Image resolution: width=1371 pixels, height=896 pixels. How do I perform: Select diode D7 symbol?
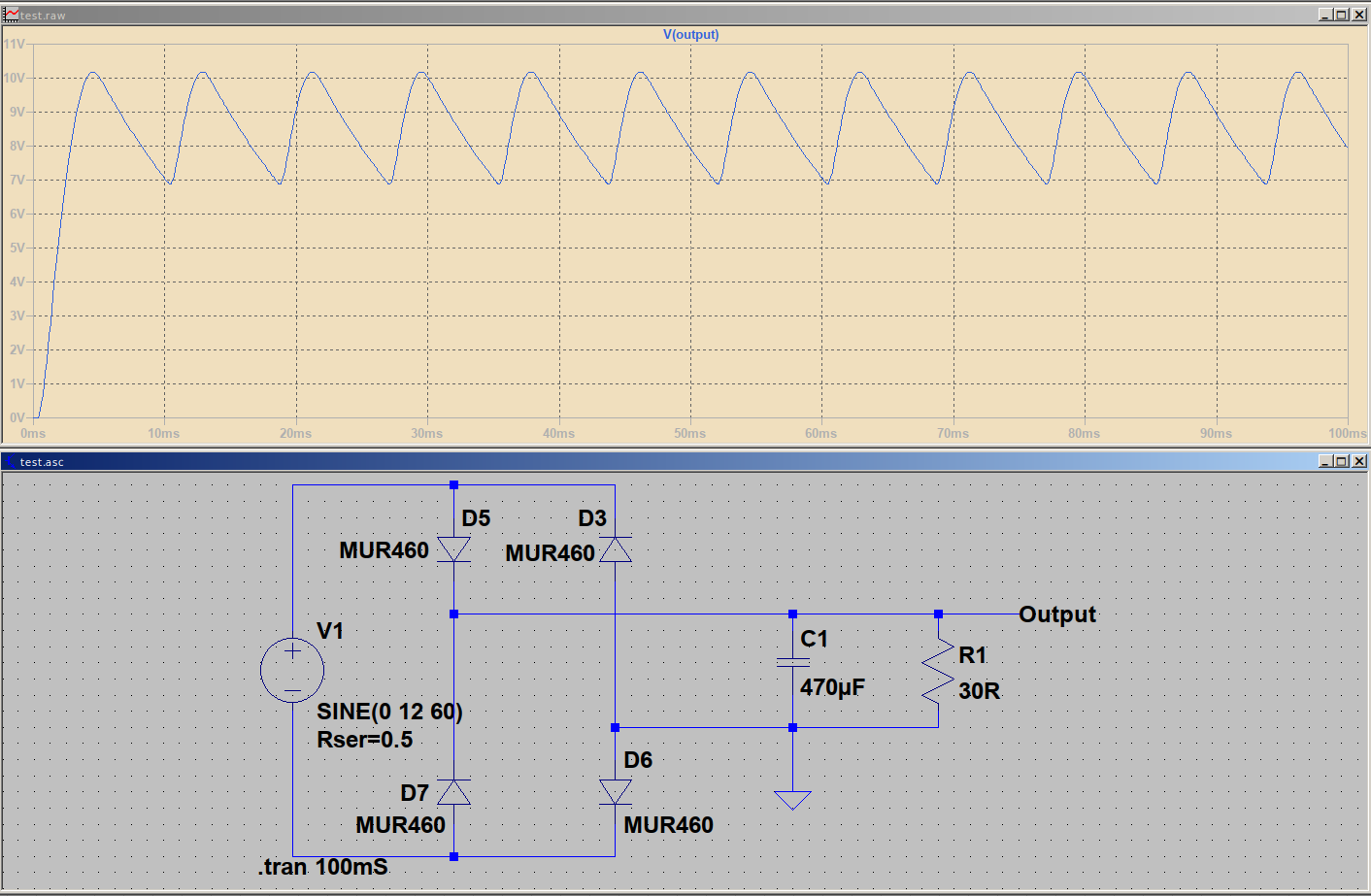[453, 791]
